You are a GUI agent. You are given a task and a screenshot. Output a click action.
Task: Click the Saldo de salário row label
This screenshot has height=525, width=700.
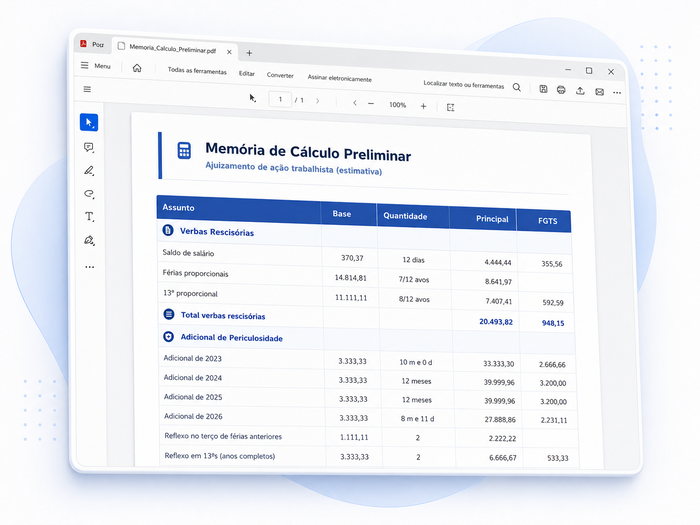pyautogui.click(x=188, y=253)
